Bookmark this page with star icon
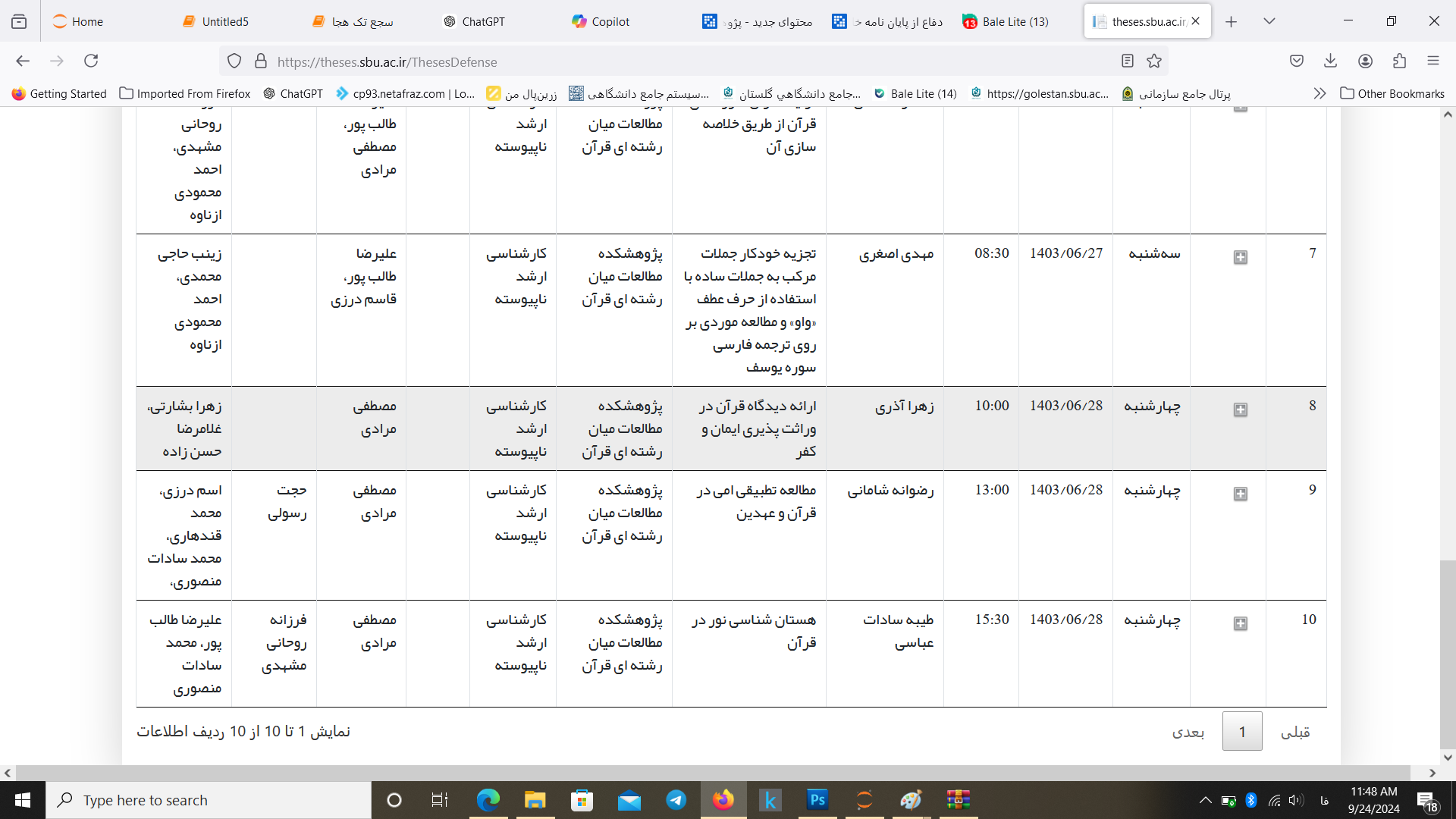This screenshot has height=819, width=1456. (1154, 61)
